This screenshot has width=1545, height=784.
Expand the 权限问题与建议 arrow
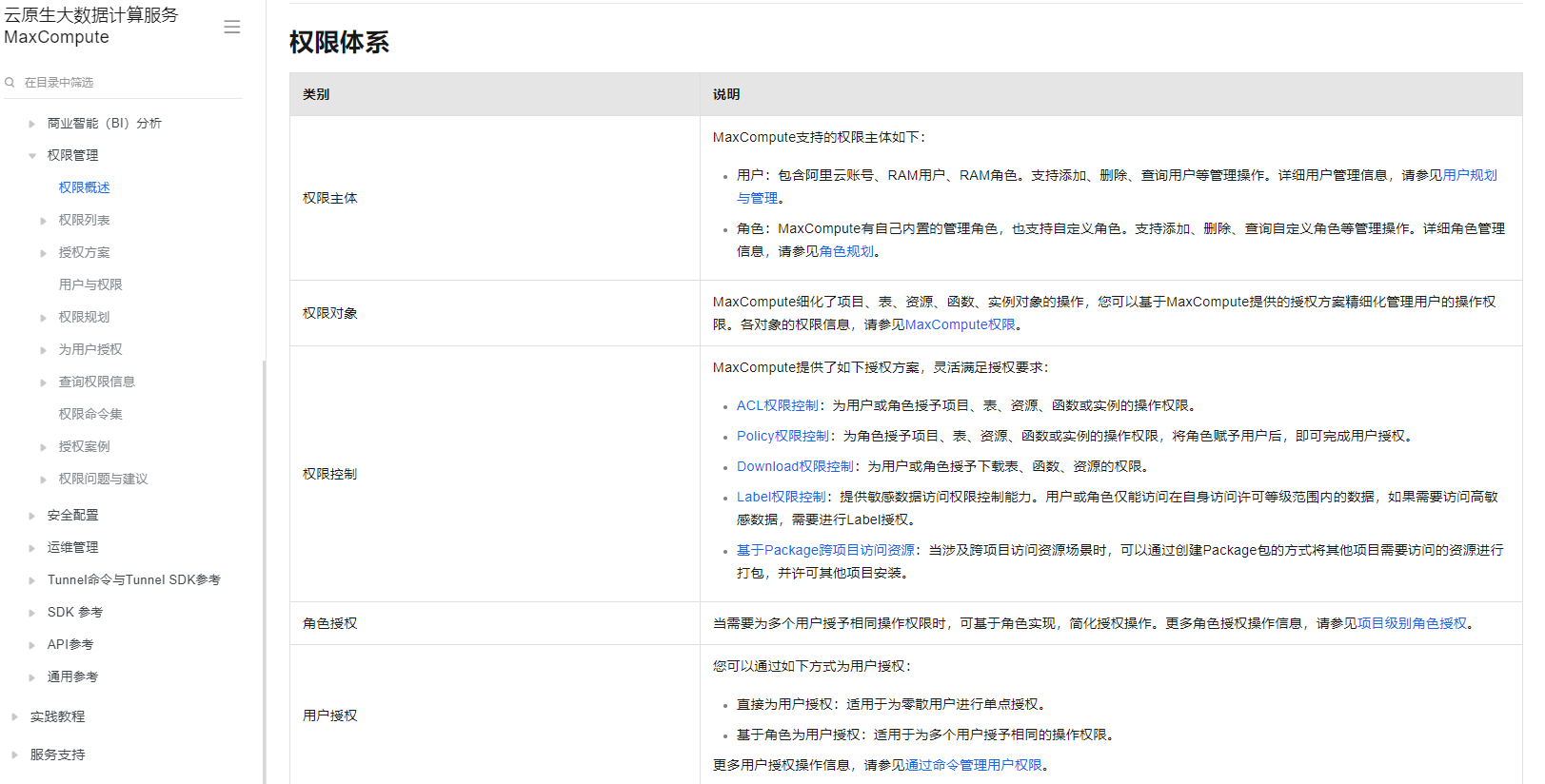coord(43,480)
